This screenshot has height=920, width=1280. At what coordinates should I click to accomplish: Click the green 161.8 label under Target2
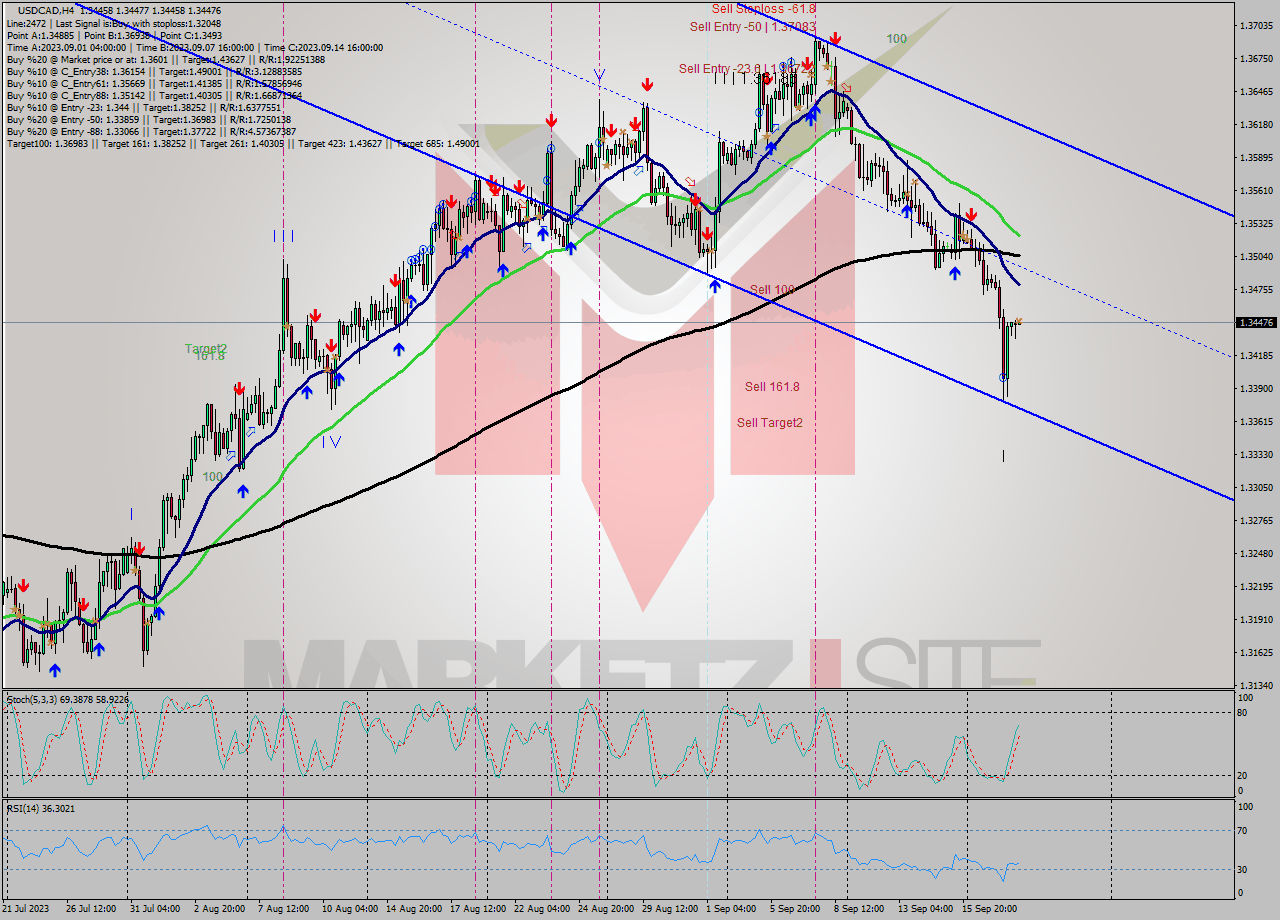tap(210, 356)
